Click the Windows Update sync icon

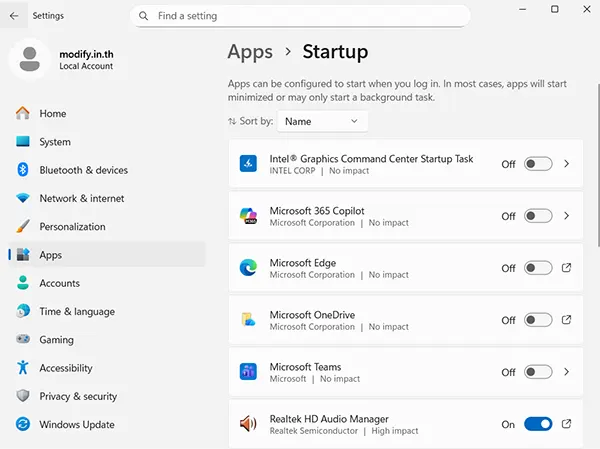click(x=23, y=424)
